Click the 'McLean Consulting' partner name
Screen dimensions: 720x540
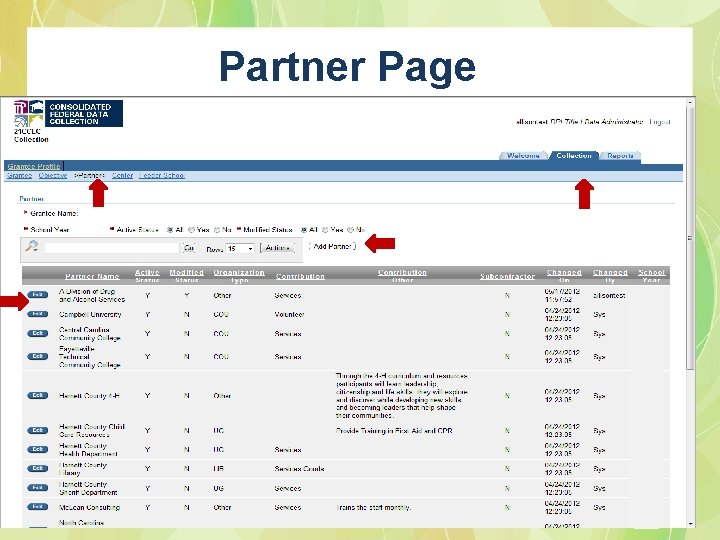coord(90,507)
